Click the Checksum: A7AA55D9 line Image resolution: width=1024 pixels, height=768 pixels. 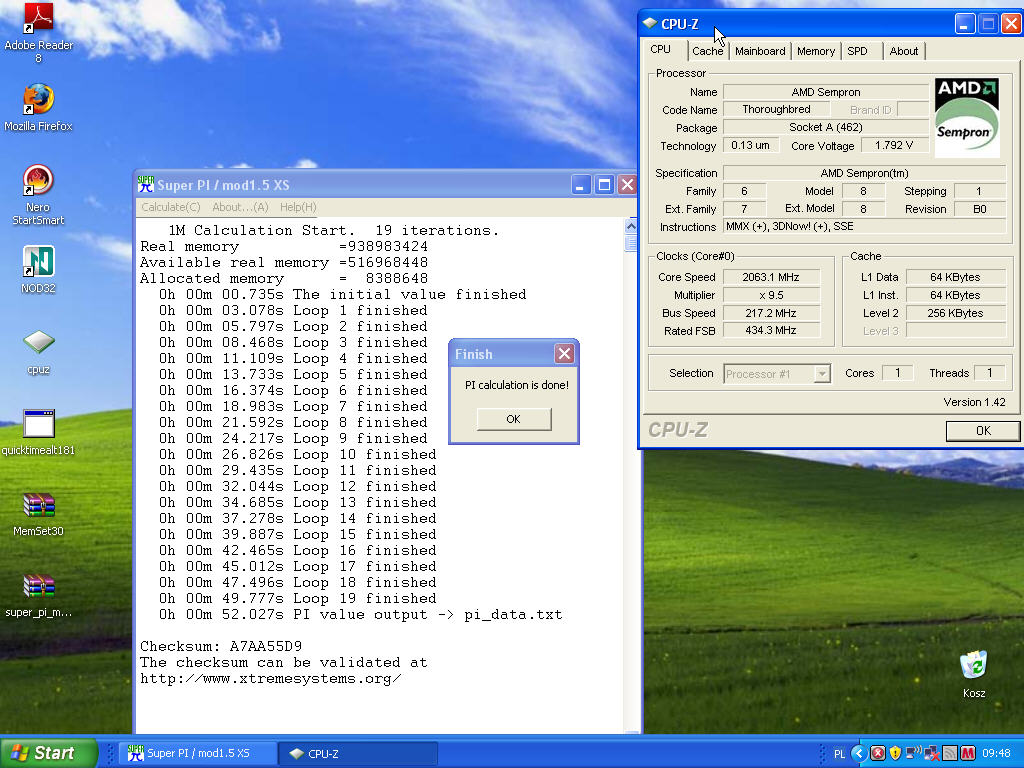coord(221,647)
